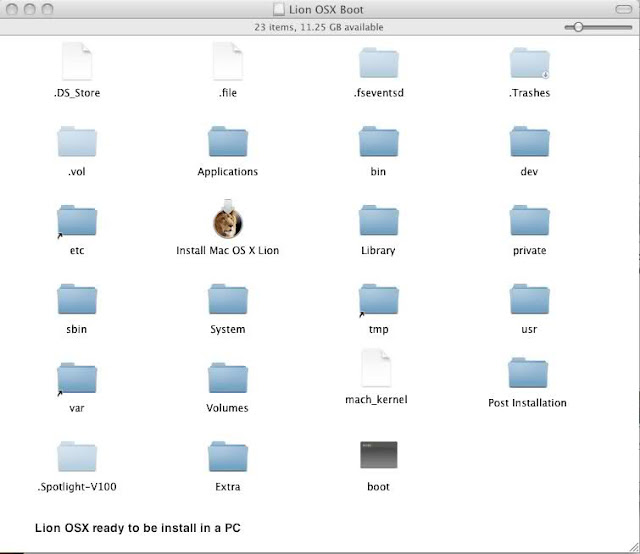Click the window minimize button
Viewport: 640px width, 554px height.
coord(29,9)
